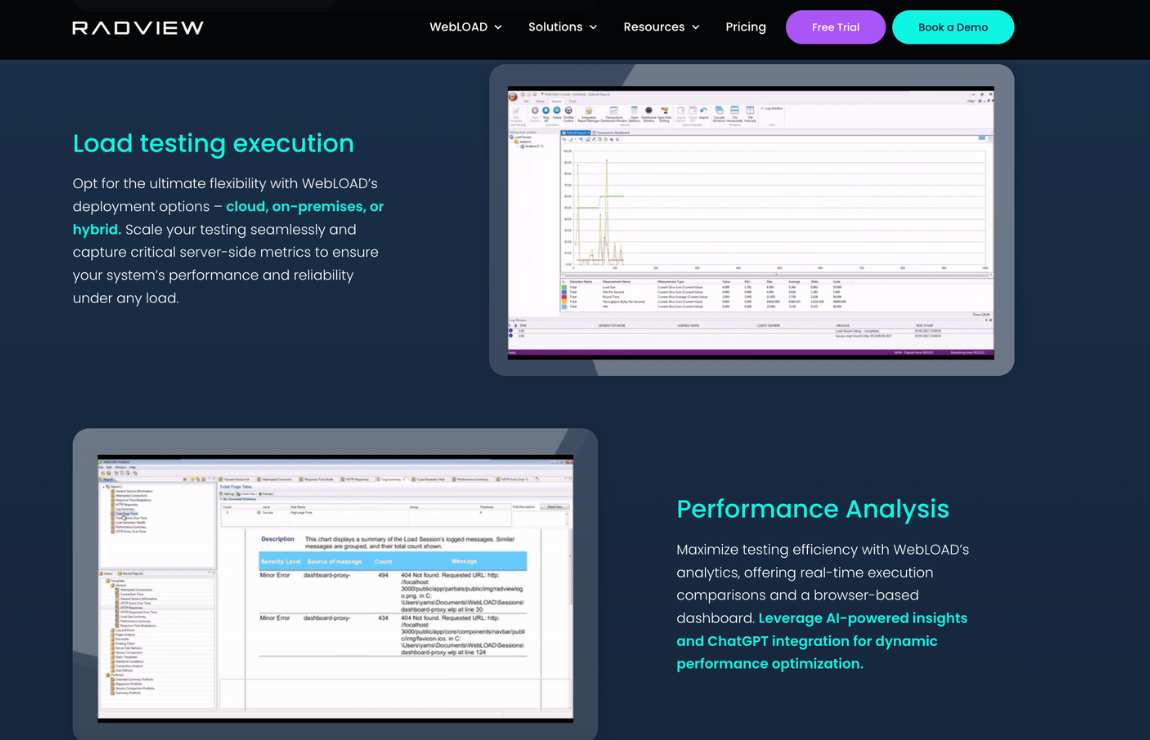Click the cloud, on-premises, or hybrid link

tap(305, 206)
